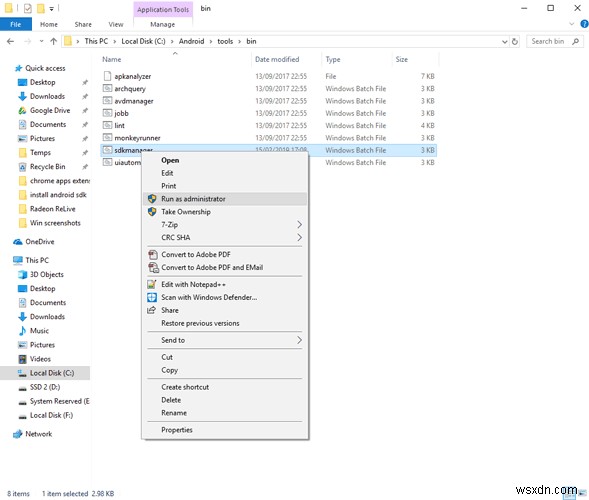Click the search magnifier icon
This screenshot has height=500, width=589.
[575, 41]
